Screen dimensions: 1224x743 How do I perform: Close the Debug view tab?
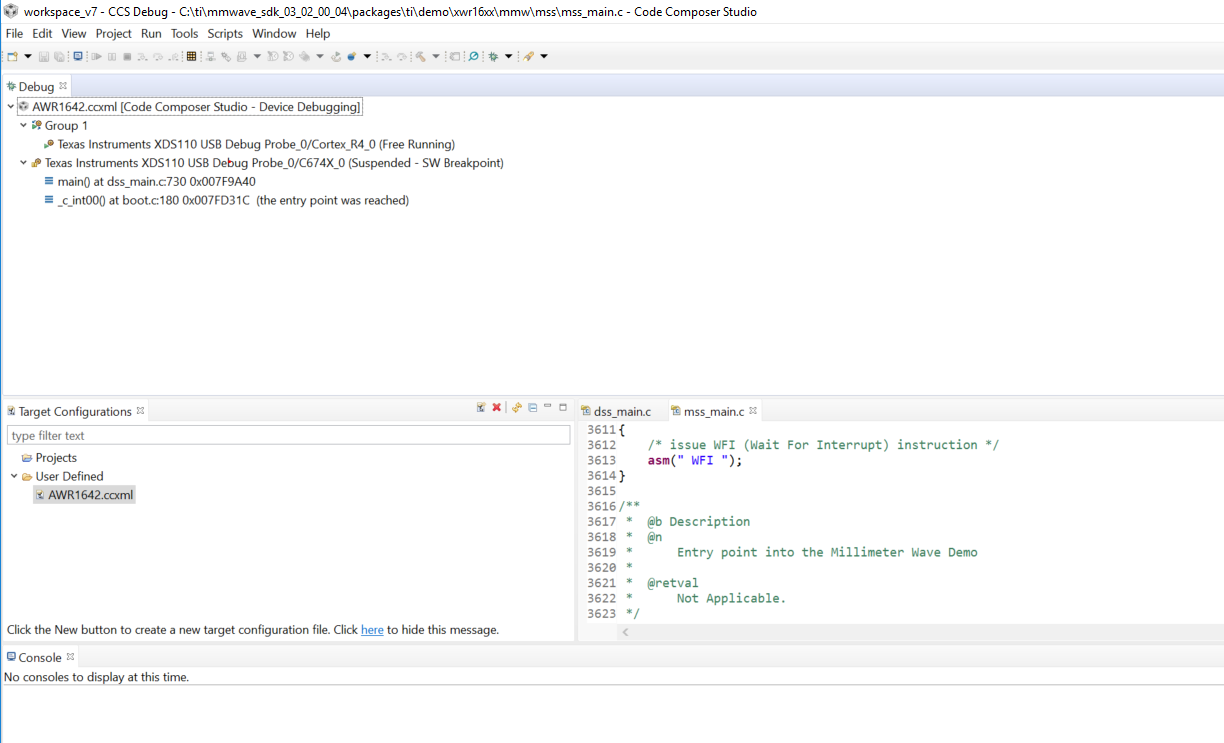click(63, 86)
